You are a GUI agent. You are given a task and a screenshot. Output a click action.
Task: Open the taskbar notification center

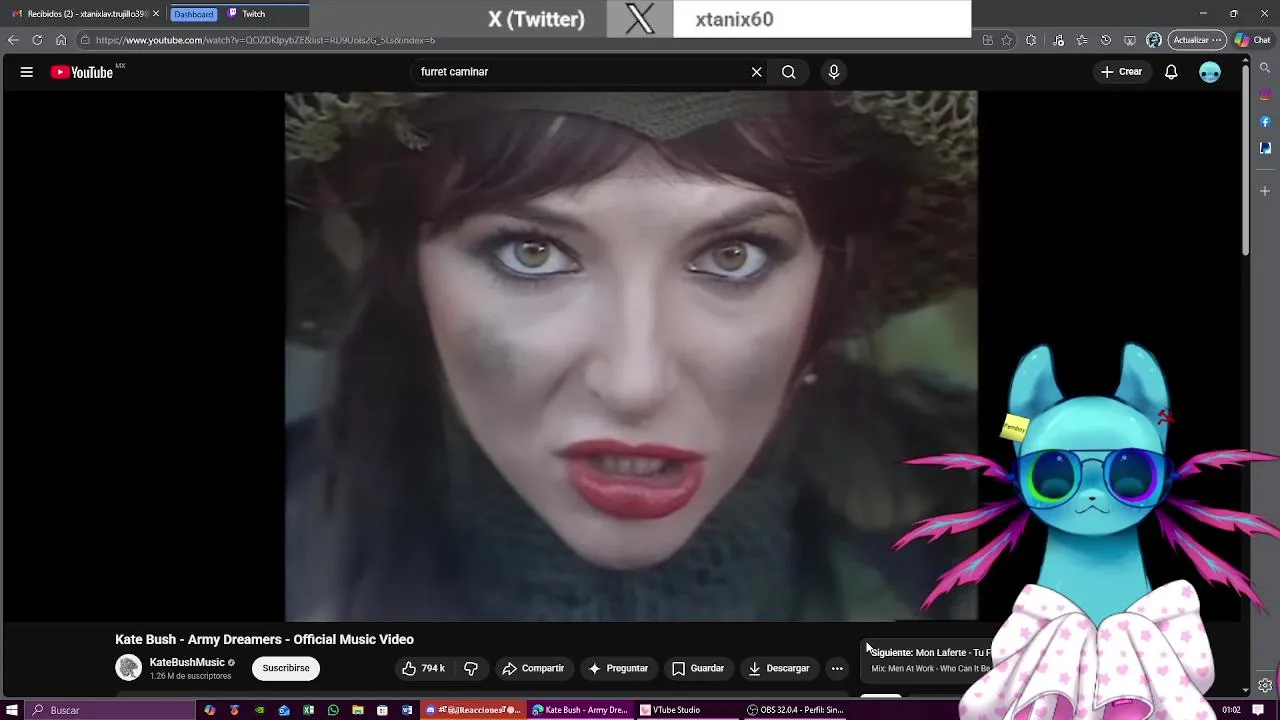pos(1259,710)
